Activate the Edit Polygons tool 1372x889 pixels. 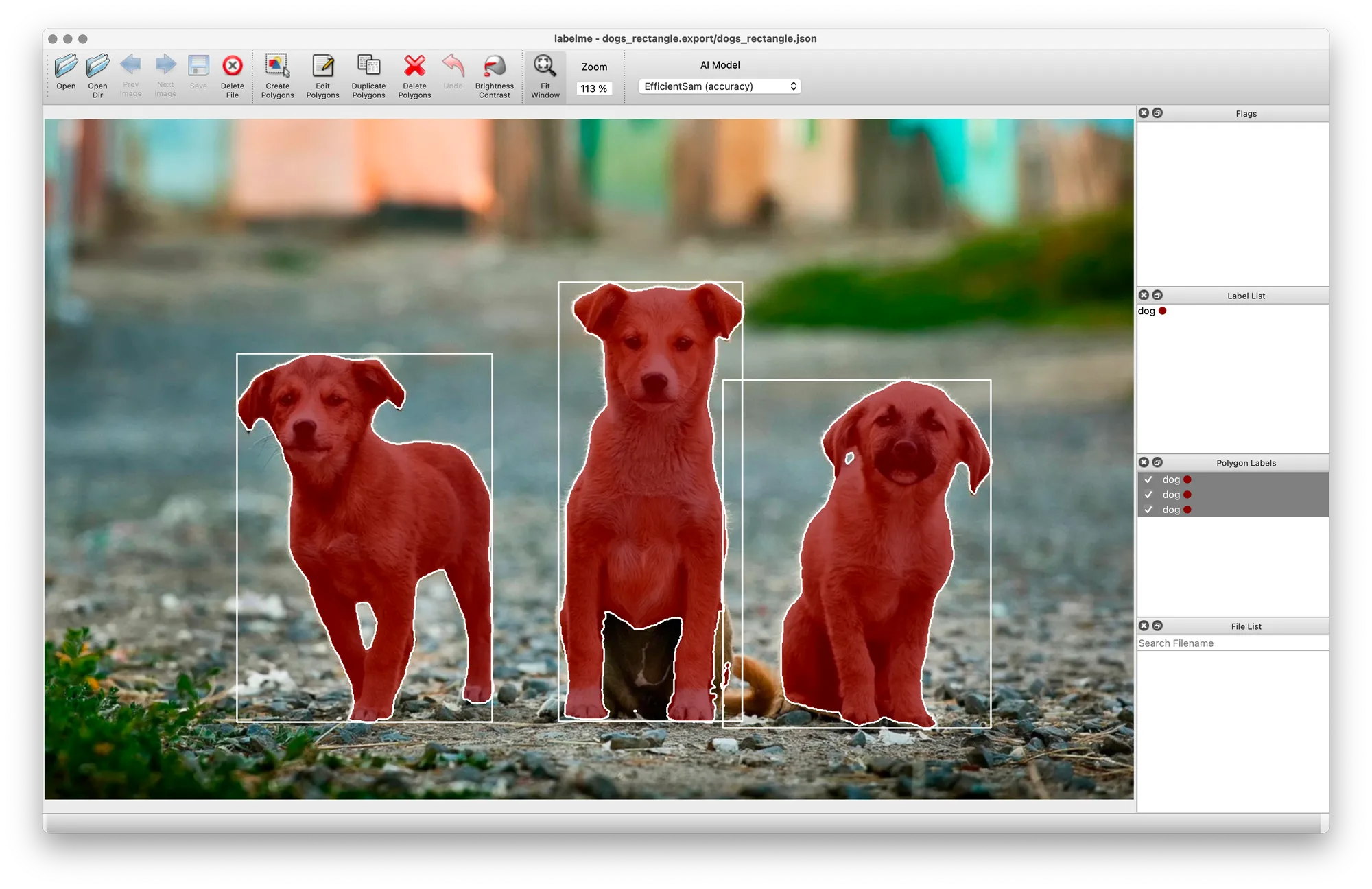pyautogui.click(x=322, y=67)
